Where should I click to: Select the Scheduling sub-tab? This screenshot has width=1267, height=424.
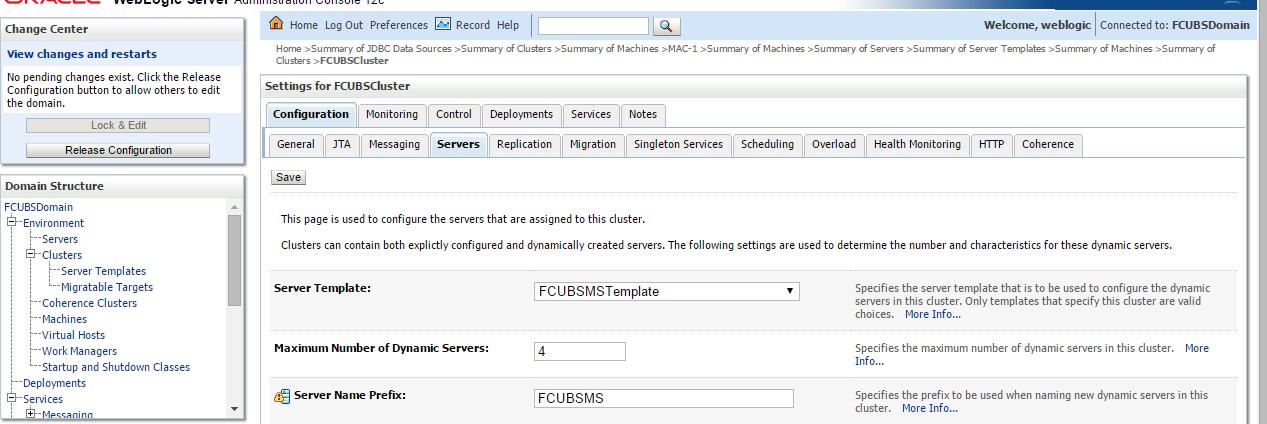coord(767,144)
